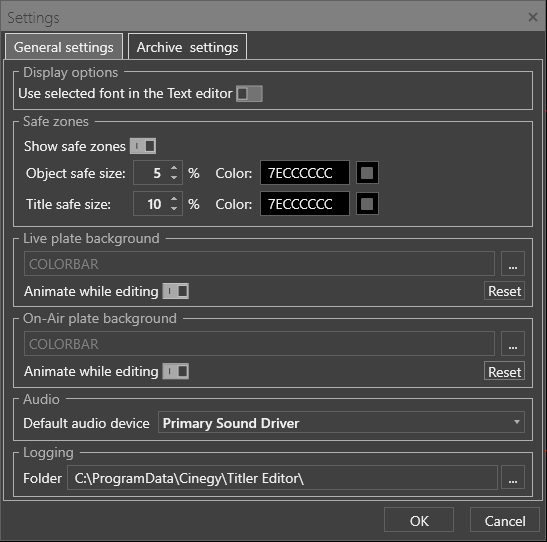The width and height of the screenshot is (547, 542).
Task: Toggle Show safe zones switch
Action: pyautogui.click(x=143, y=146)
